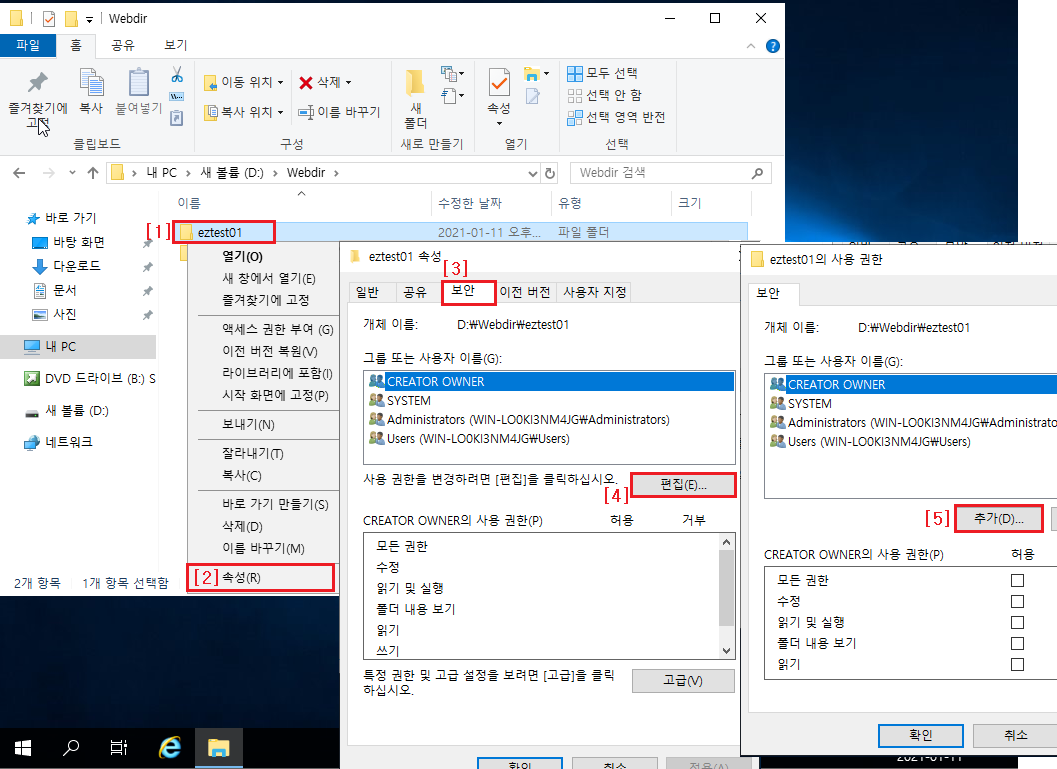Open Task View on the taskbar
The height and width of the screenshot is (769, 1057).
tap(119, 747)
